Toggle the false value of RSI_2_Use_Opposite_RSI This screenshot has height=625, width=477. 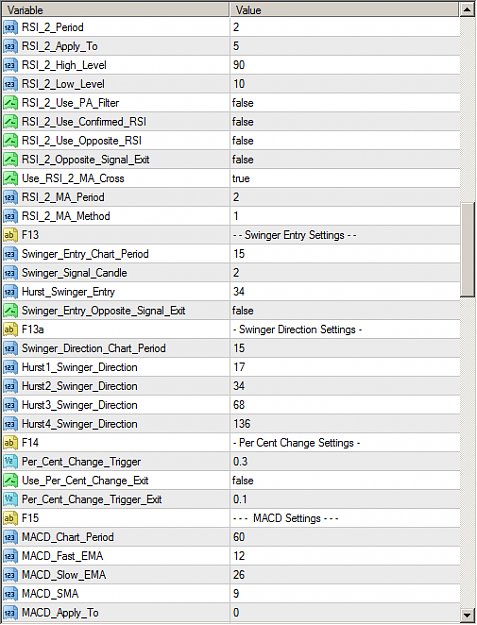[243, 141]
